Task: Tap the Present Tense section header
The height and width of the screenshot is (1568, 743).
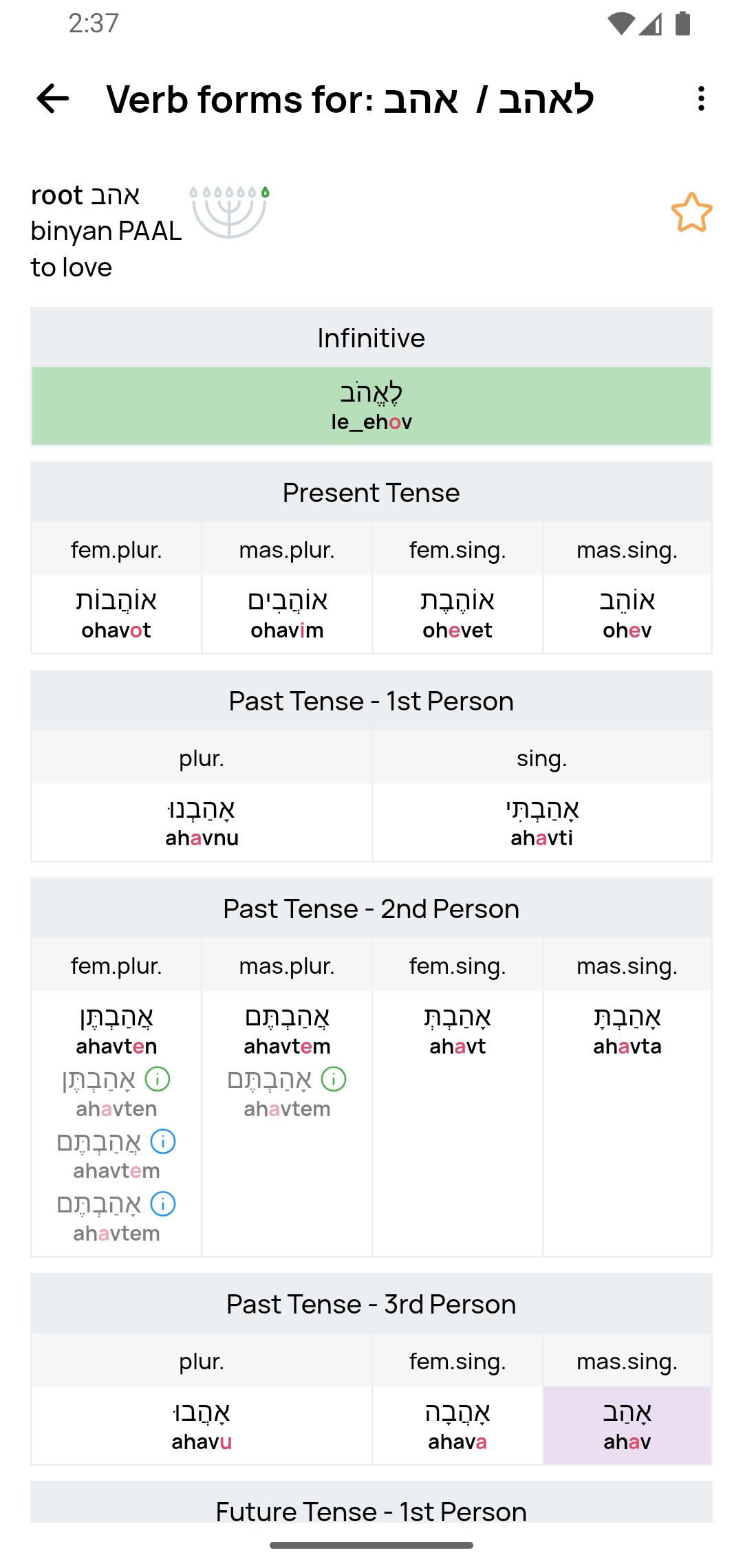Action: click(371, 492)
